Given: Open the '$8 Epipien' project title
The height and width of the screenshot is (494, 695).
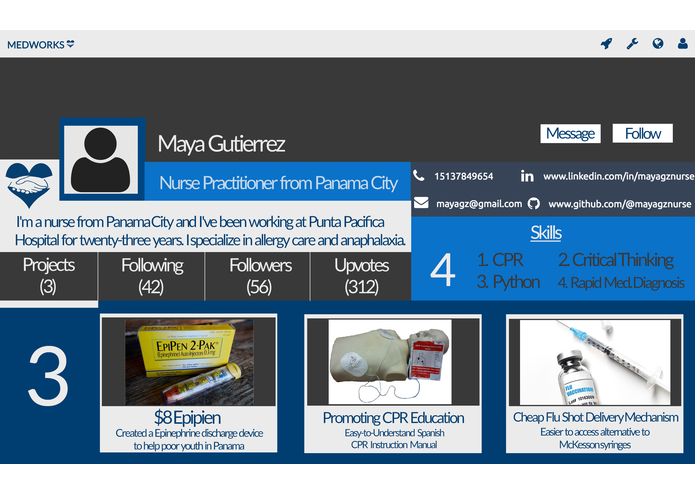Looking at the screenshot, I should point(187,417).
